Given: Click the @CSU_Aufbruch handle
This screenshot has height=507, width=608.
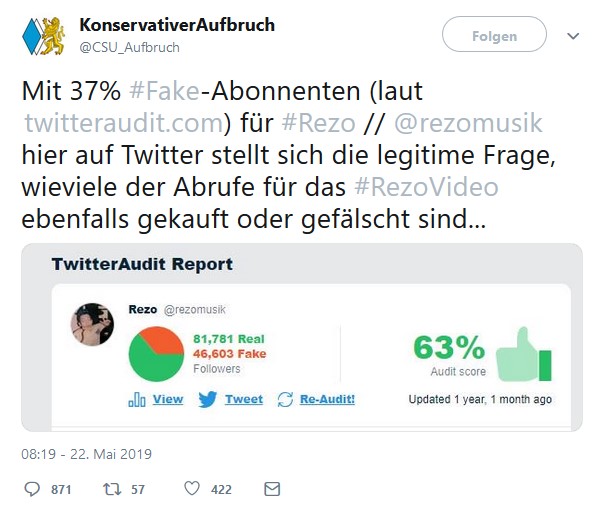Looking at the screenshot, I should point(130,47).
